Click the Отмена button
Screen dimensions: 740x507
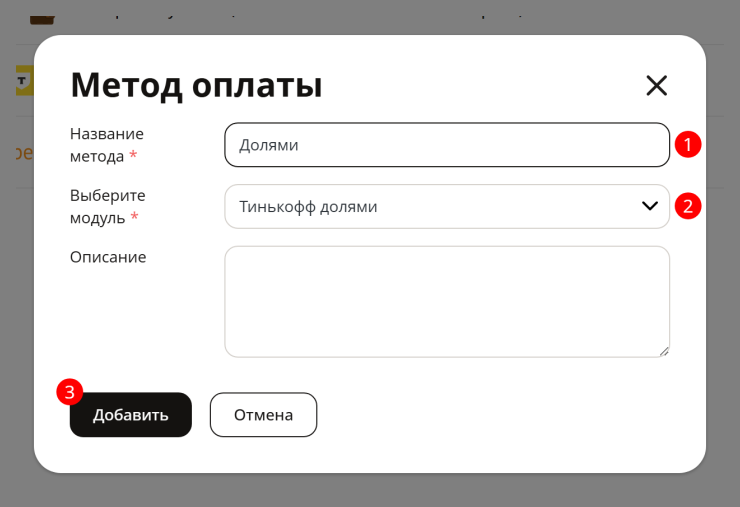[x=263, y=414]
